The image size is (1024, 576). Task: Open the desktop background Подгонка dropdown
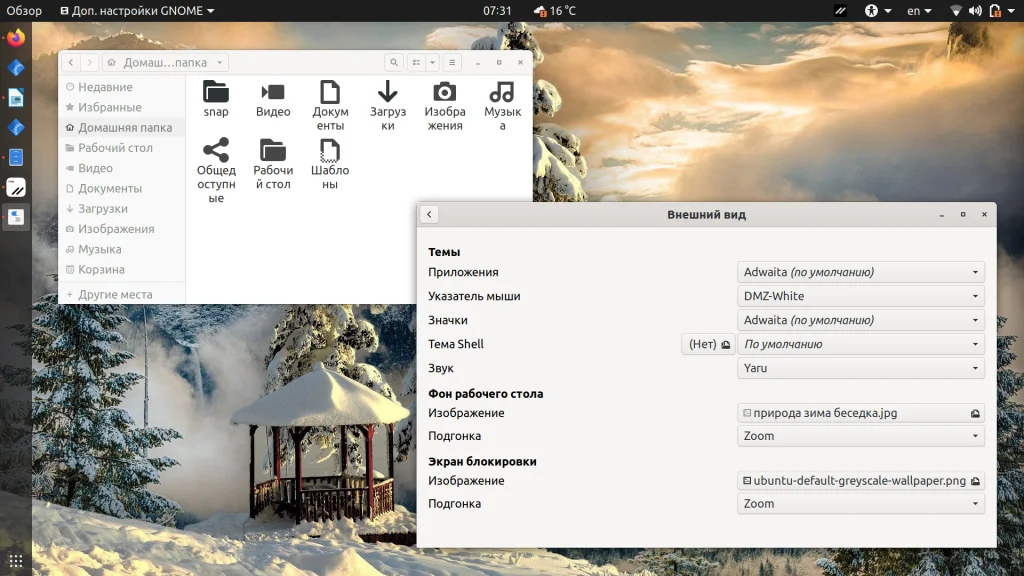[x=861, y=436]
